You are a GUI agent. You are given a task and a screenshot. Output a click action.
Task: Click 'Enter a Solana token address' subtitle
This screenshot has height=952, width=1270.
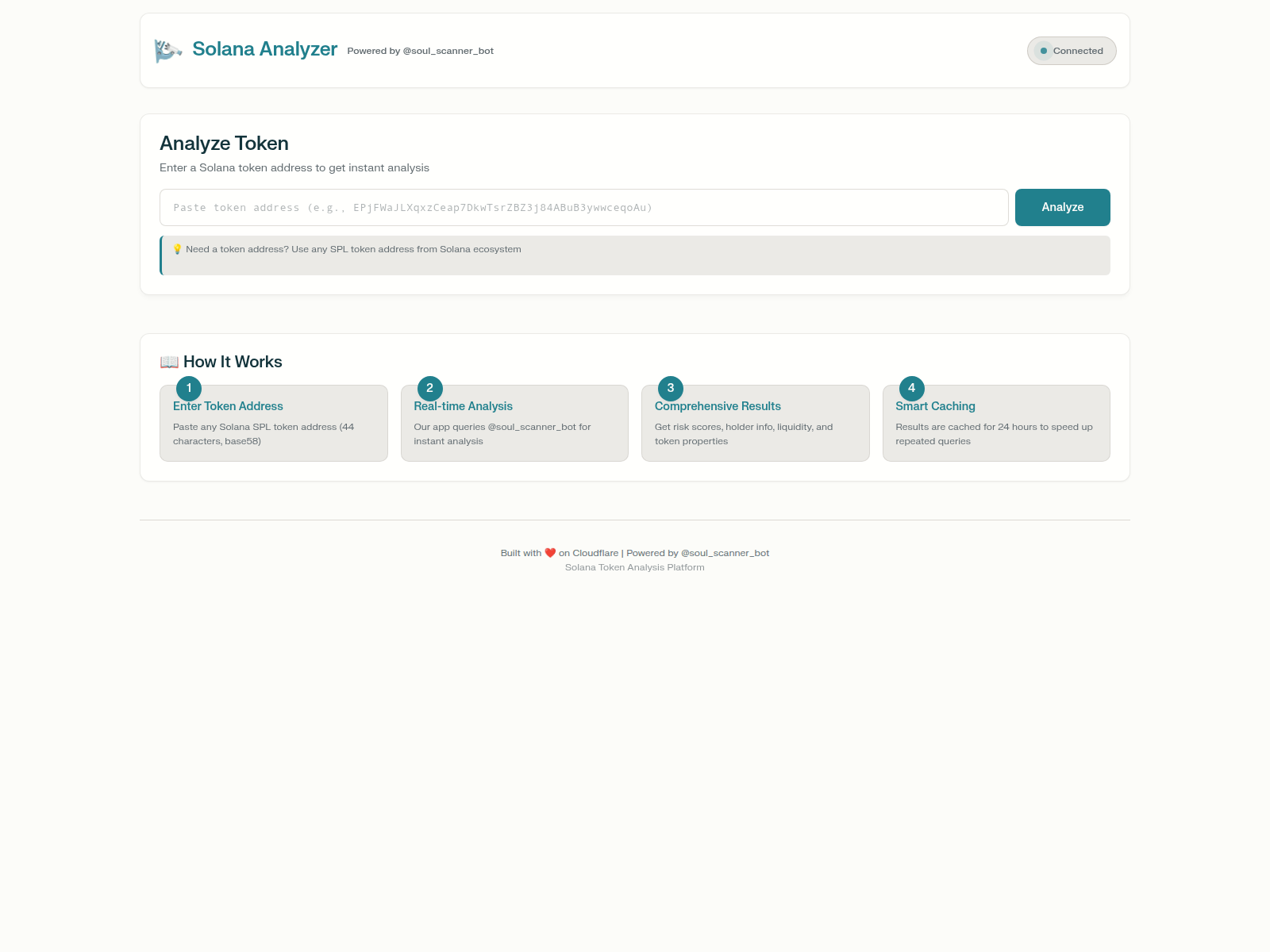coord(294,167)
